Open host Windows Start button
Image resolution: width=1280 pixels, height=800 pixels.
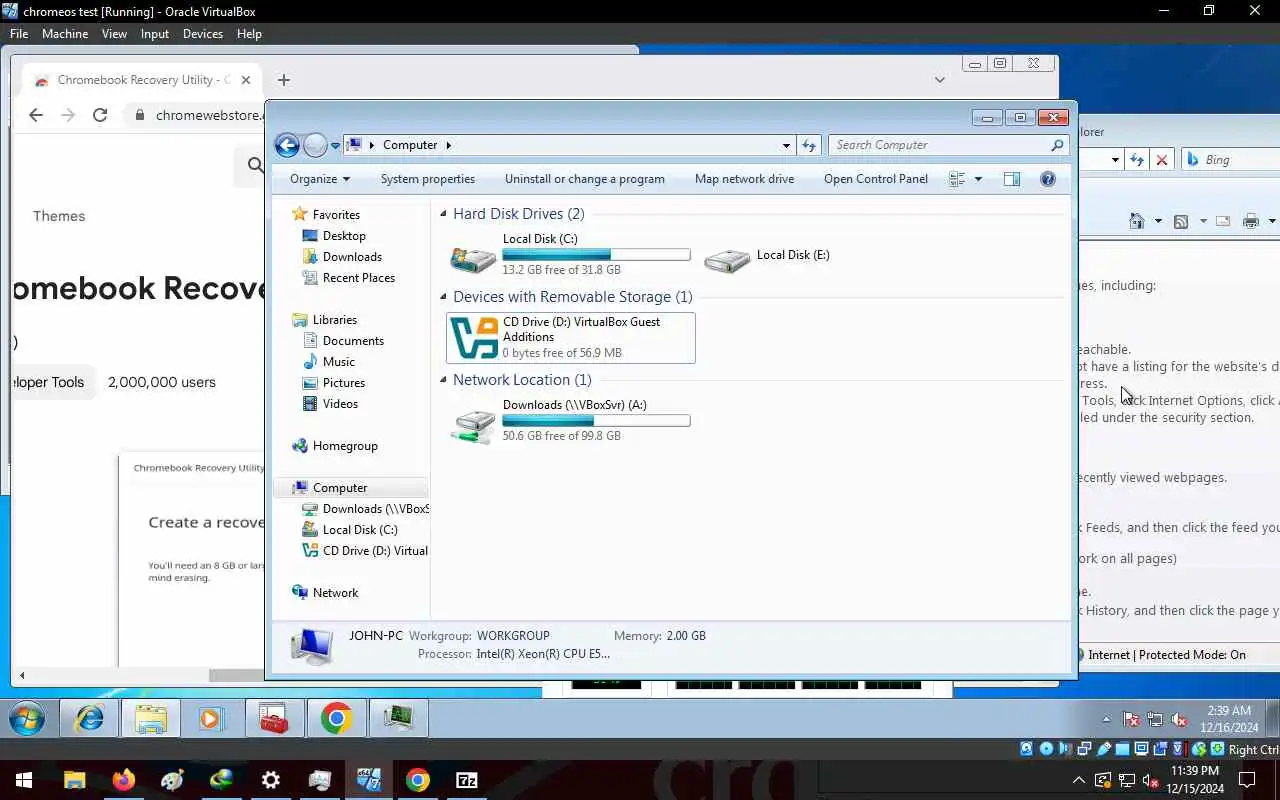24,780
